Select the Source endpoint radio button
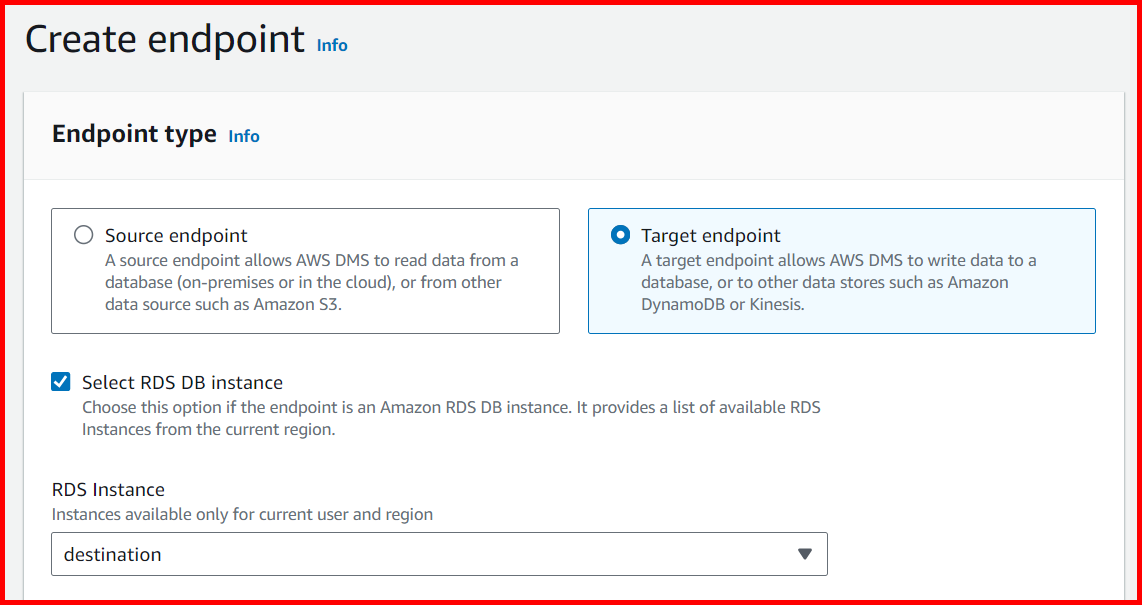1142x605 pixels. tap(84, 234)
